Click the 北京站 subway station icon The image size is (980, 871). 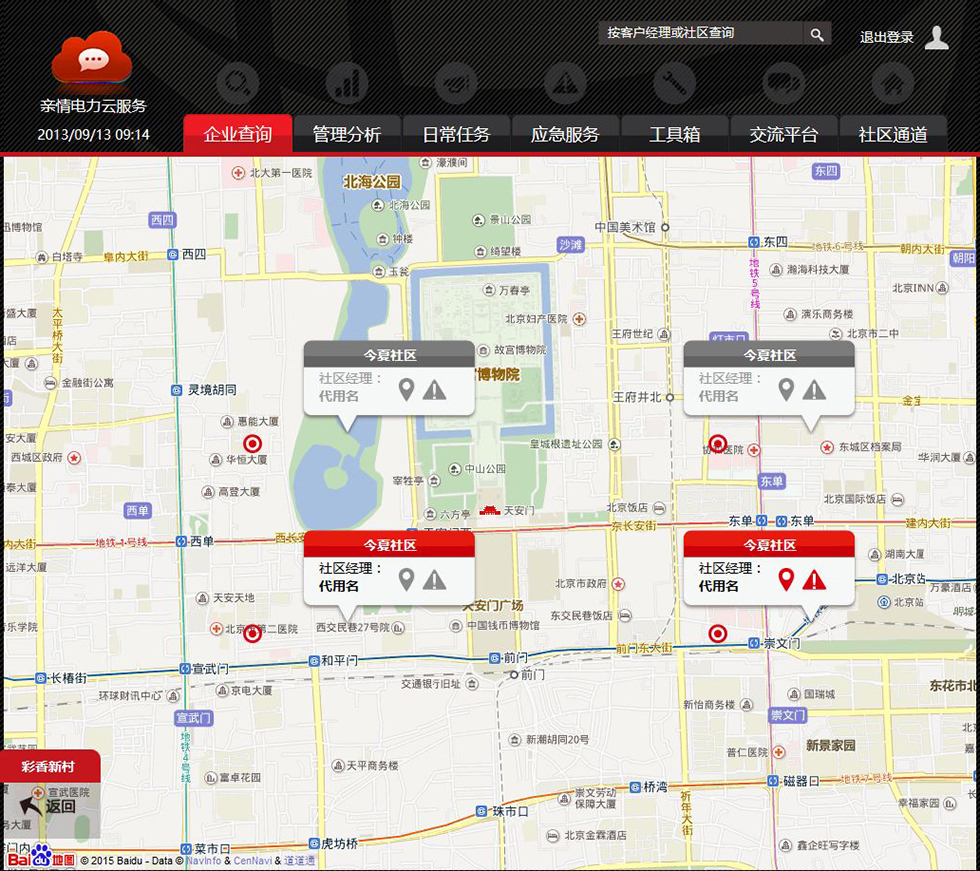(881, 579)
